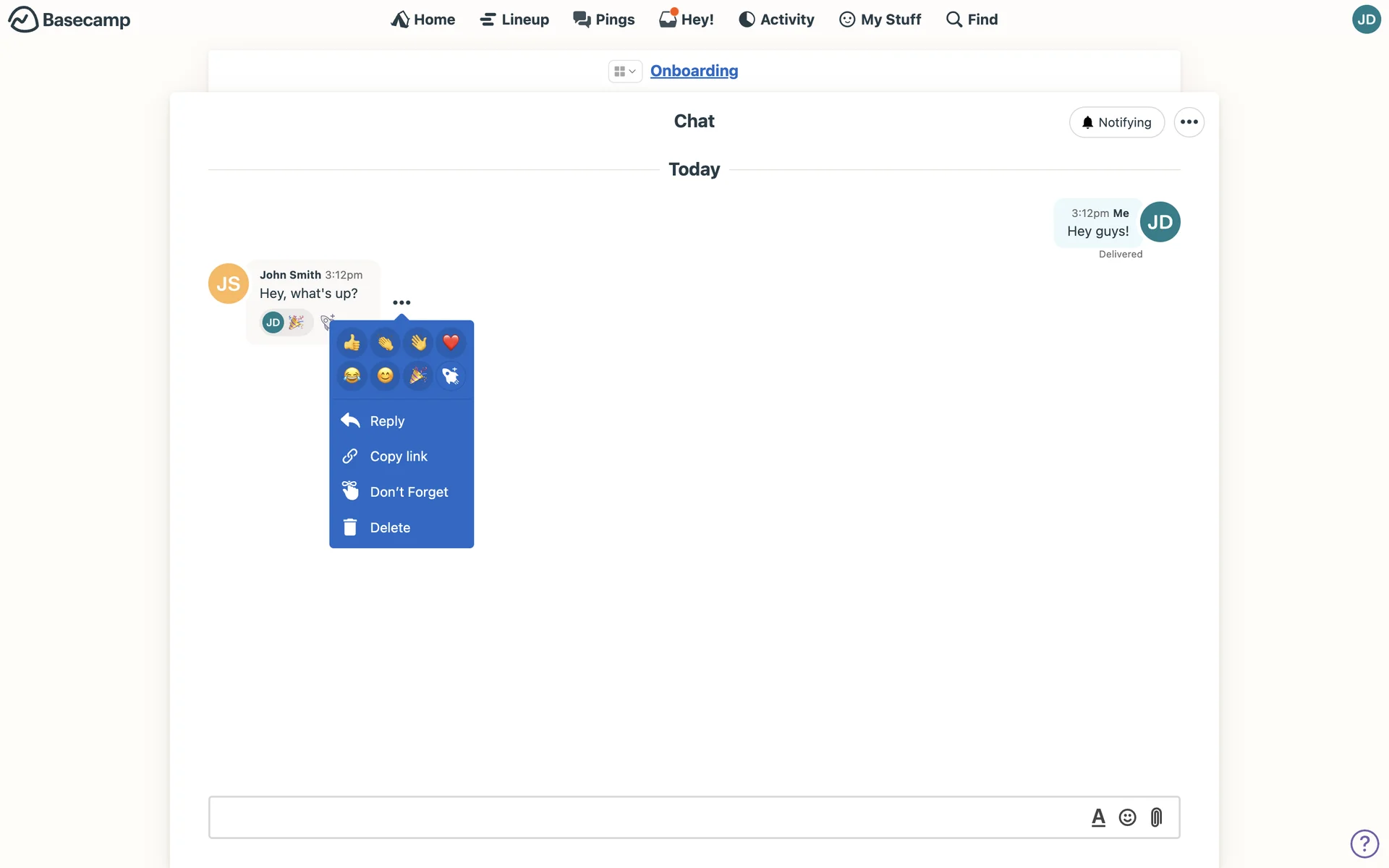The width and height of the screenshot is (1389, 868).
Task: React with thumbs up emoji
Action: point(352,342)
